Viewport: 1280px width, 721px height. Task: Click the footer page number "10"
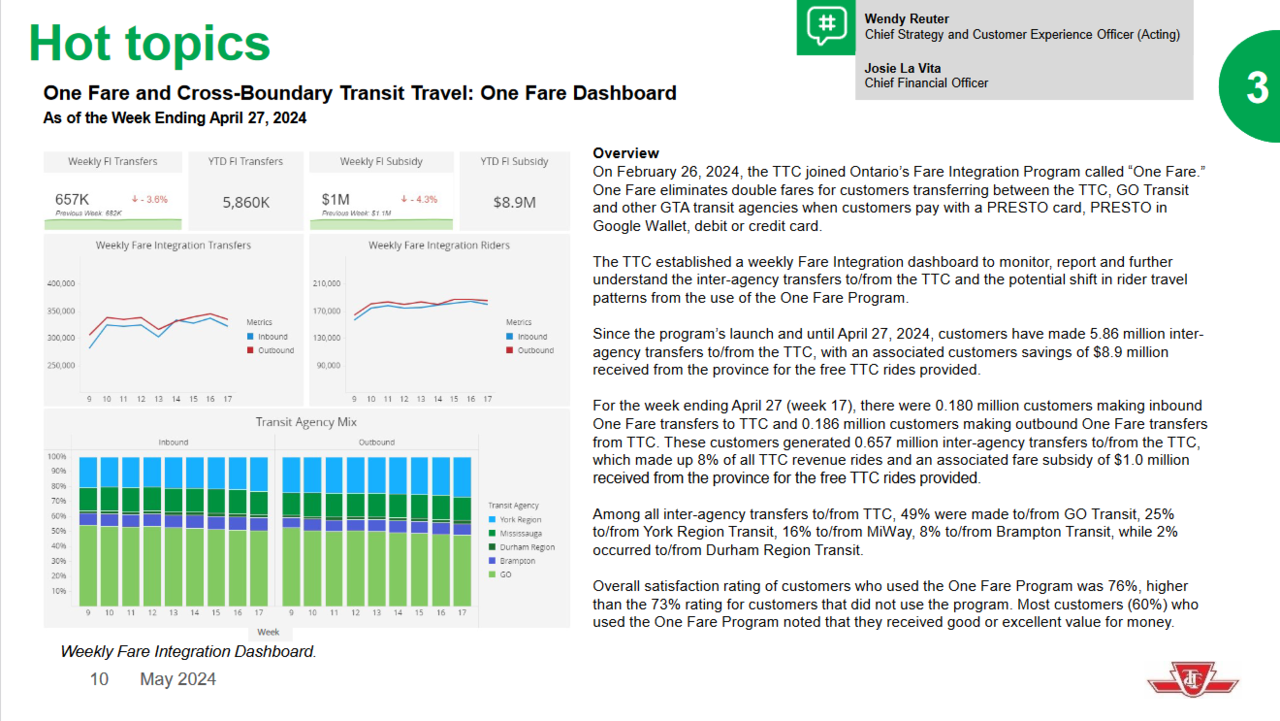coord(99,680)
